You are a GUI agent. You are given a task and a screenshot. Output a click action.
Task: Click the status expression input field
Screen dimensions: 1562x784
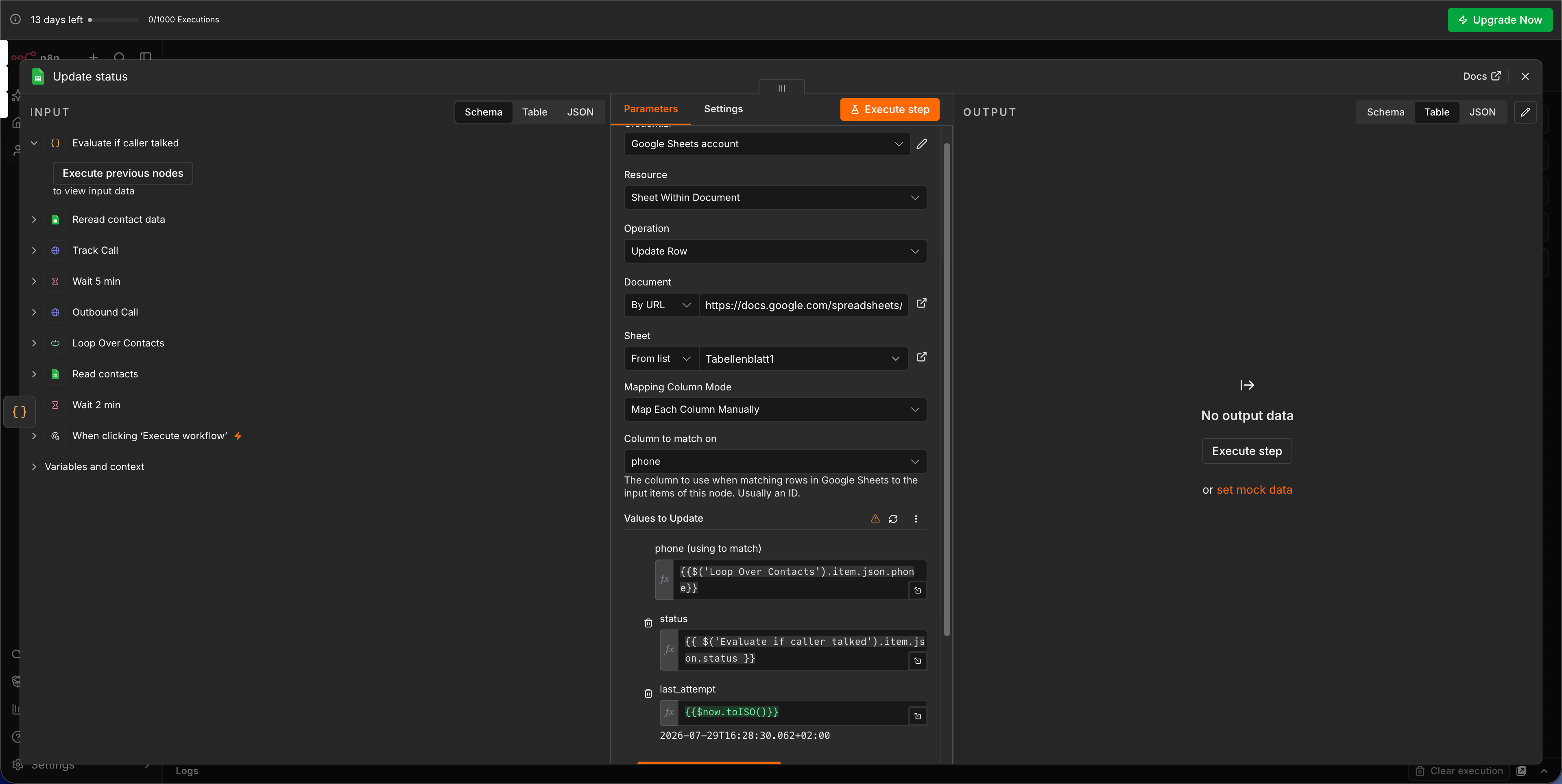coord(793,650)
